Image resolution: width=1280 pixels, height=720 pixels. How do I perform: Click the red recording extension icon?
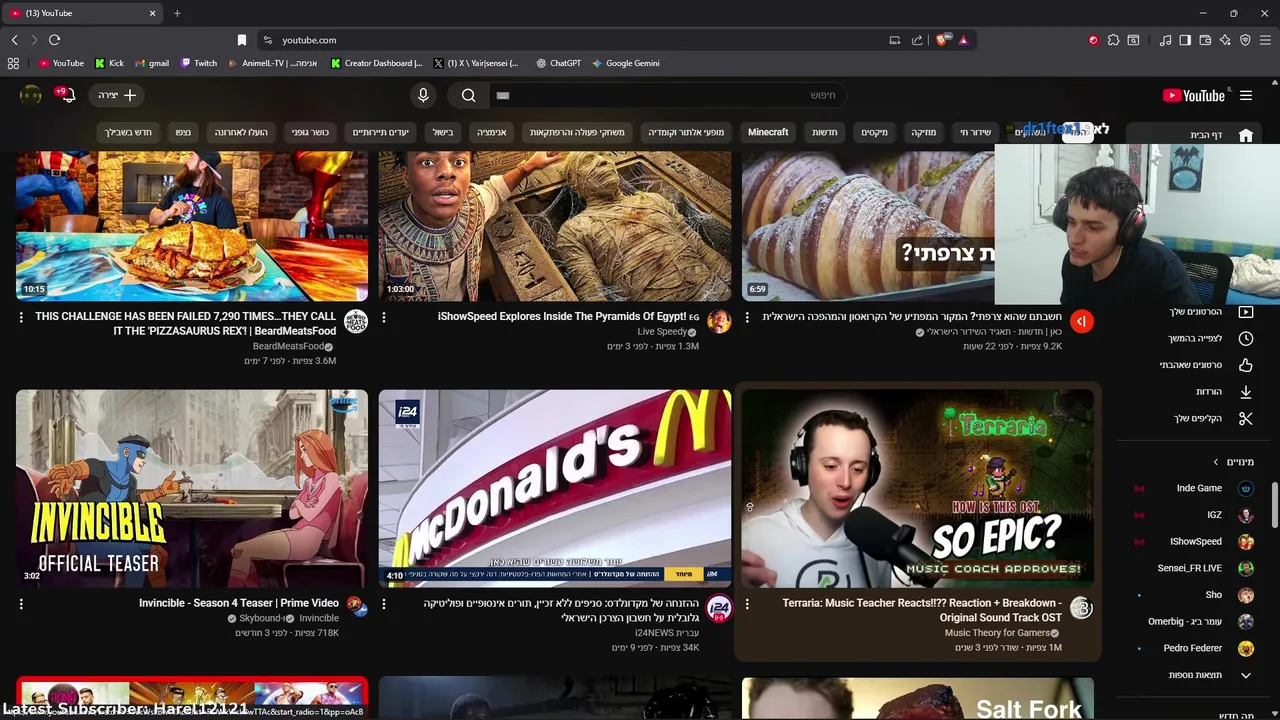pyautogui.click(x=1093, y=40)
